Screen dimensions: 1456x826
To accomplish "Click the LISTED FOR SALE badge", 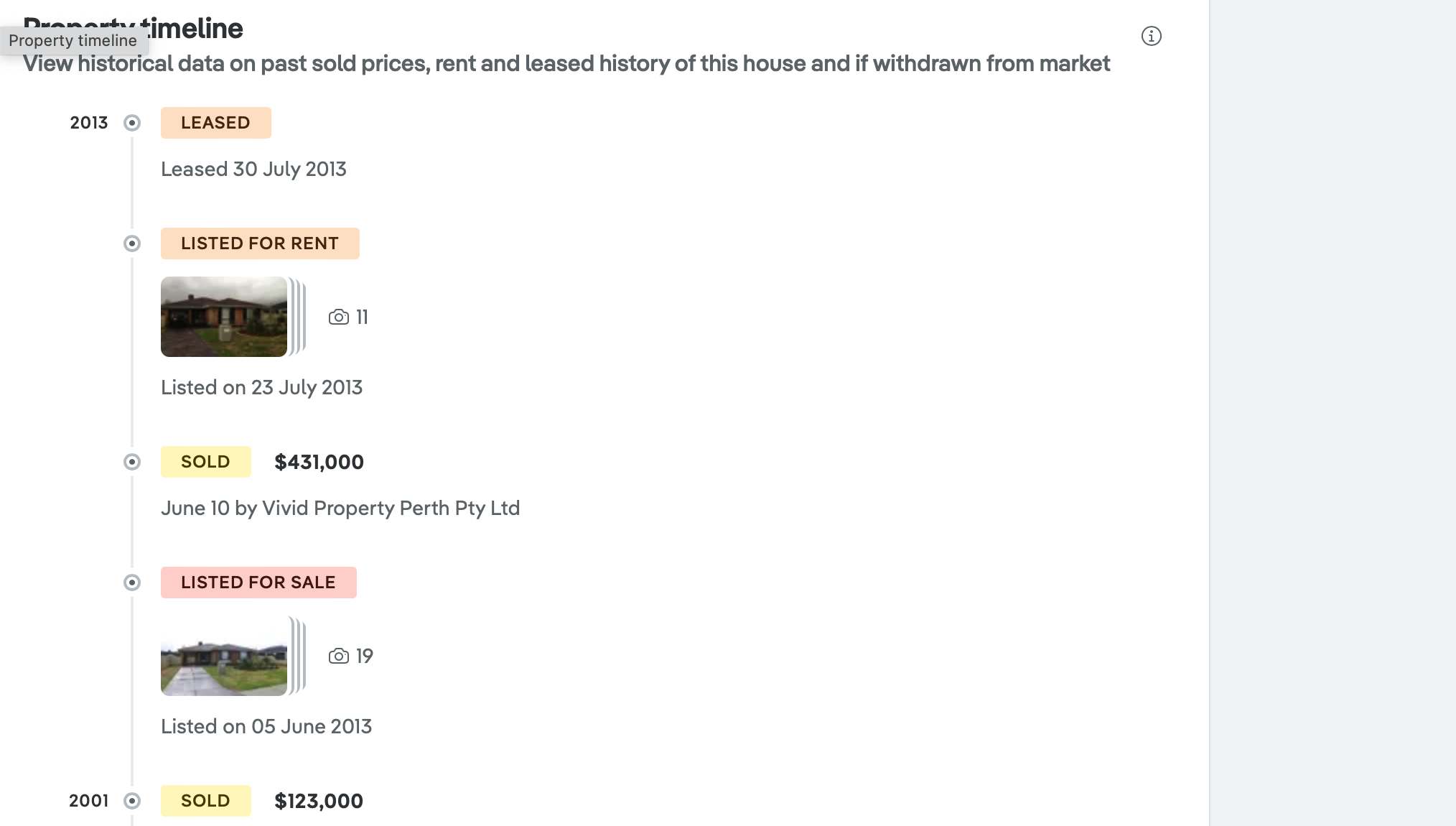I will [x=258, y=583].
